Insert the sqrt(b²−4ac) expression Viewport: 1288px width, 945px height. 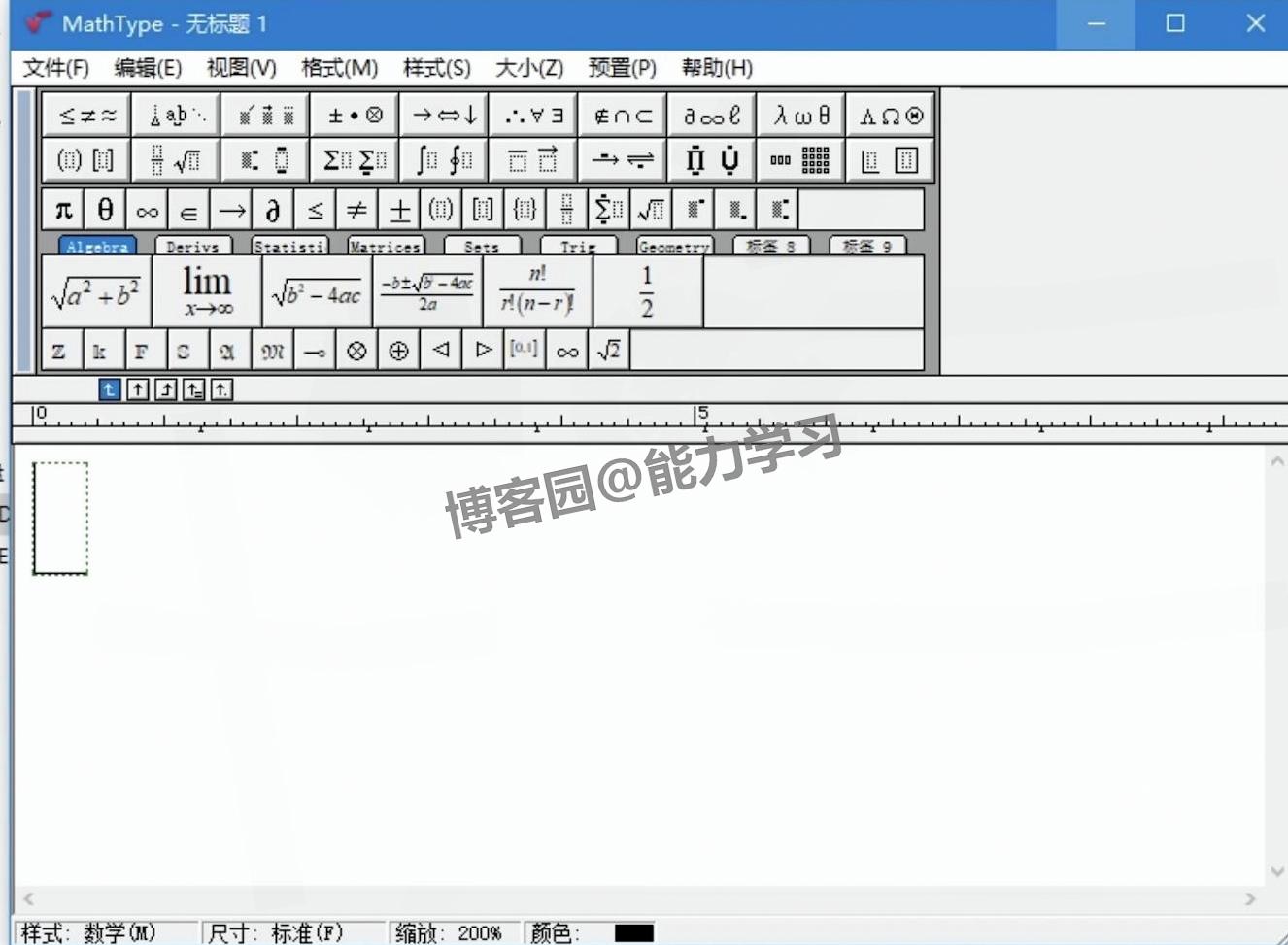(x=317, y=291)
